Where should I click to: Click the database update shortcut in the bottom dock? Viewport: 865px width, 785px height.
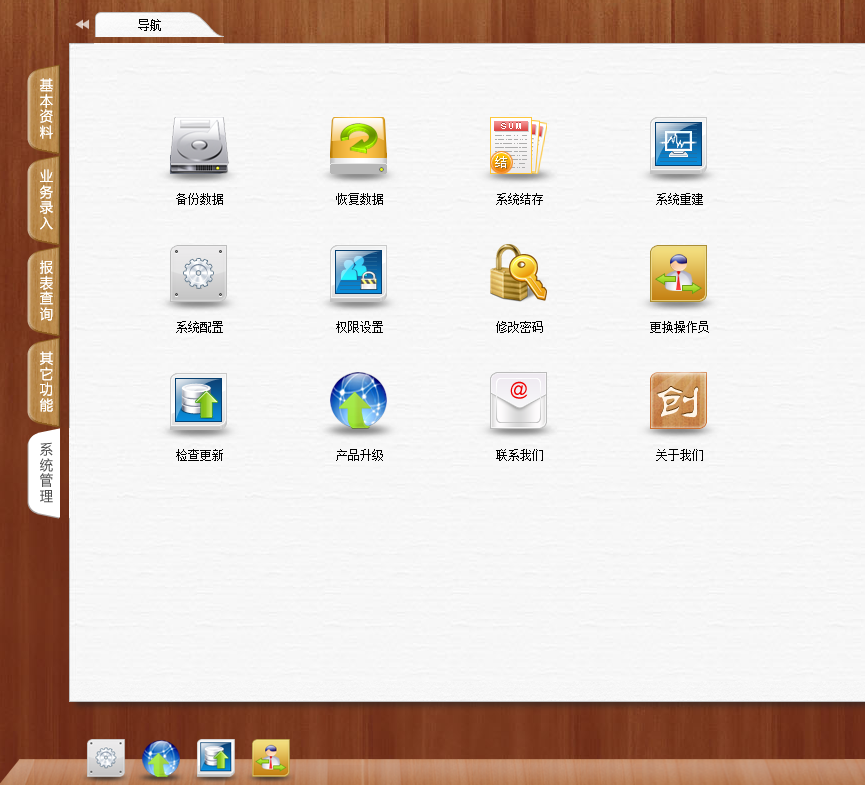(x=216, y=758)
